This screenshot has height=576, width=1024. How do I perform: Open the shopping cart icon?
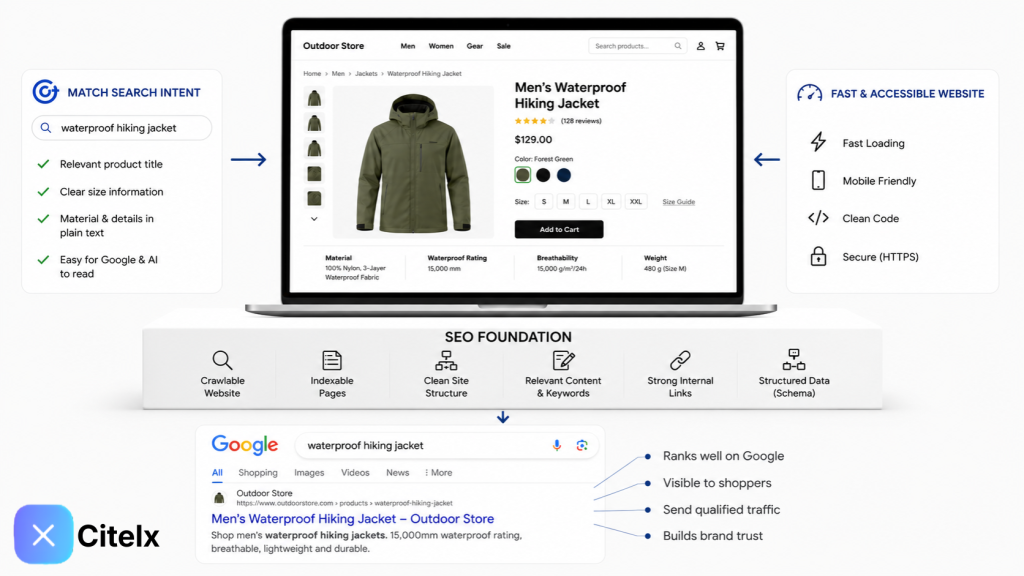[720, 46]
